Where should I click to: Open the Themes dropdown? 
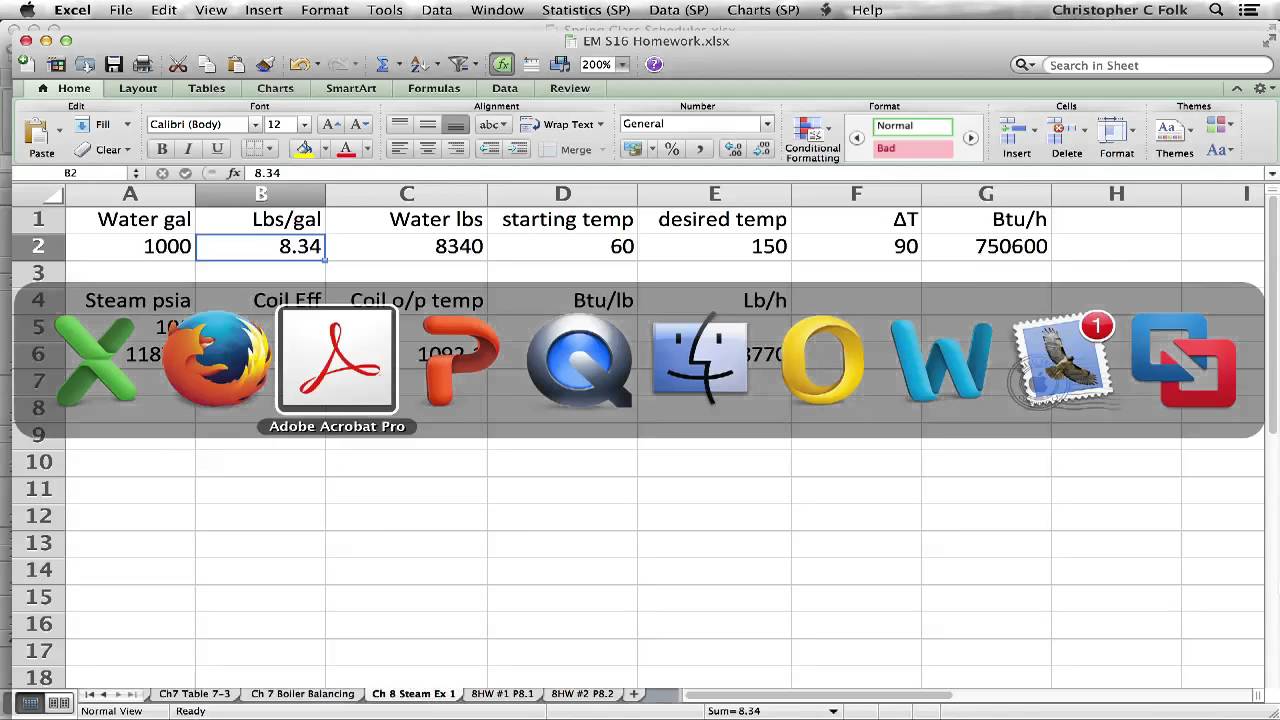[x=1175, y=138]
